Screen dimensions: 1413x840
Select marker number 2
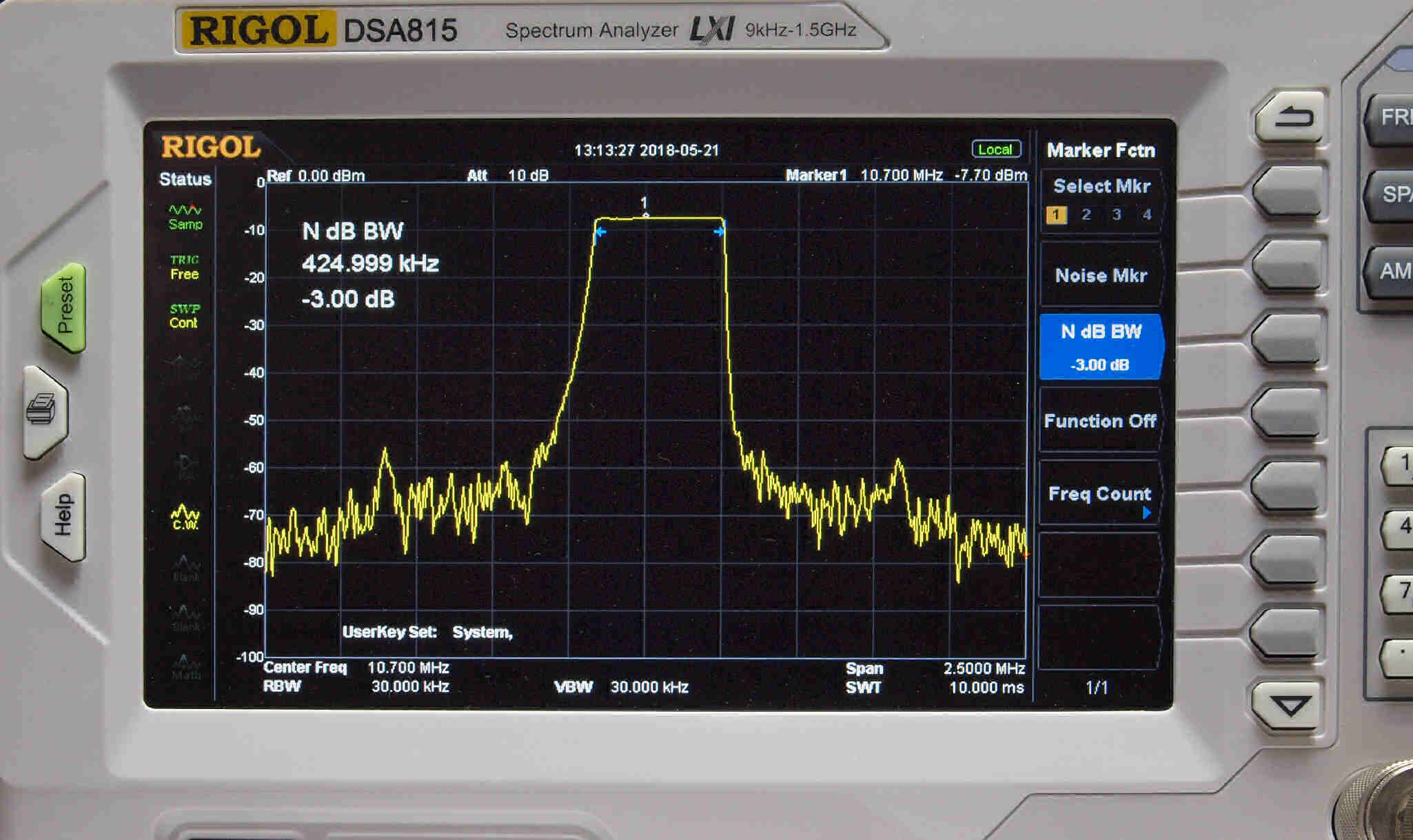pyautogui.click(x=1086, y=215)
